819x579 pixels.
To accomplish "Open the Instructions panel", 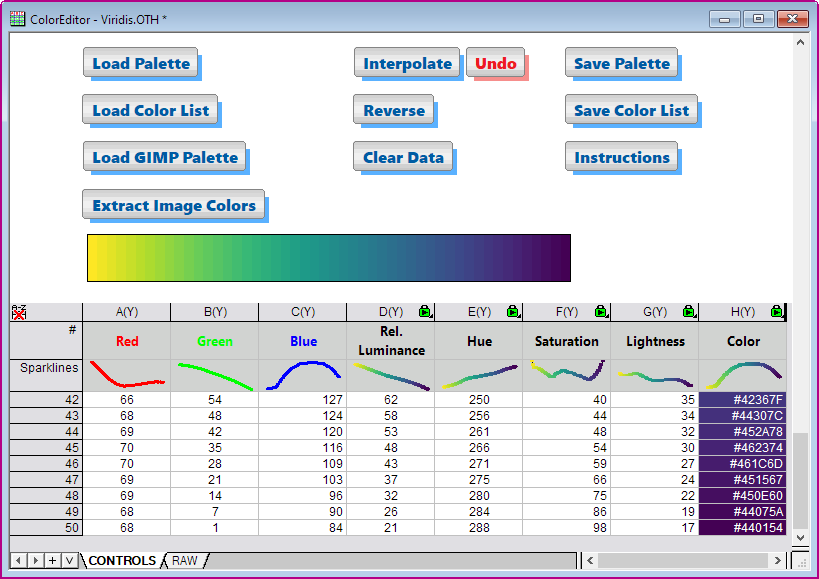I will coord(622,157).
